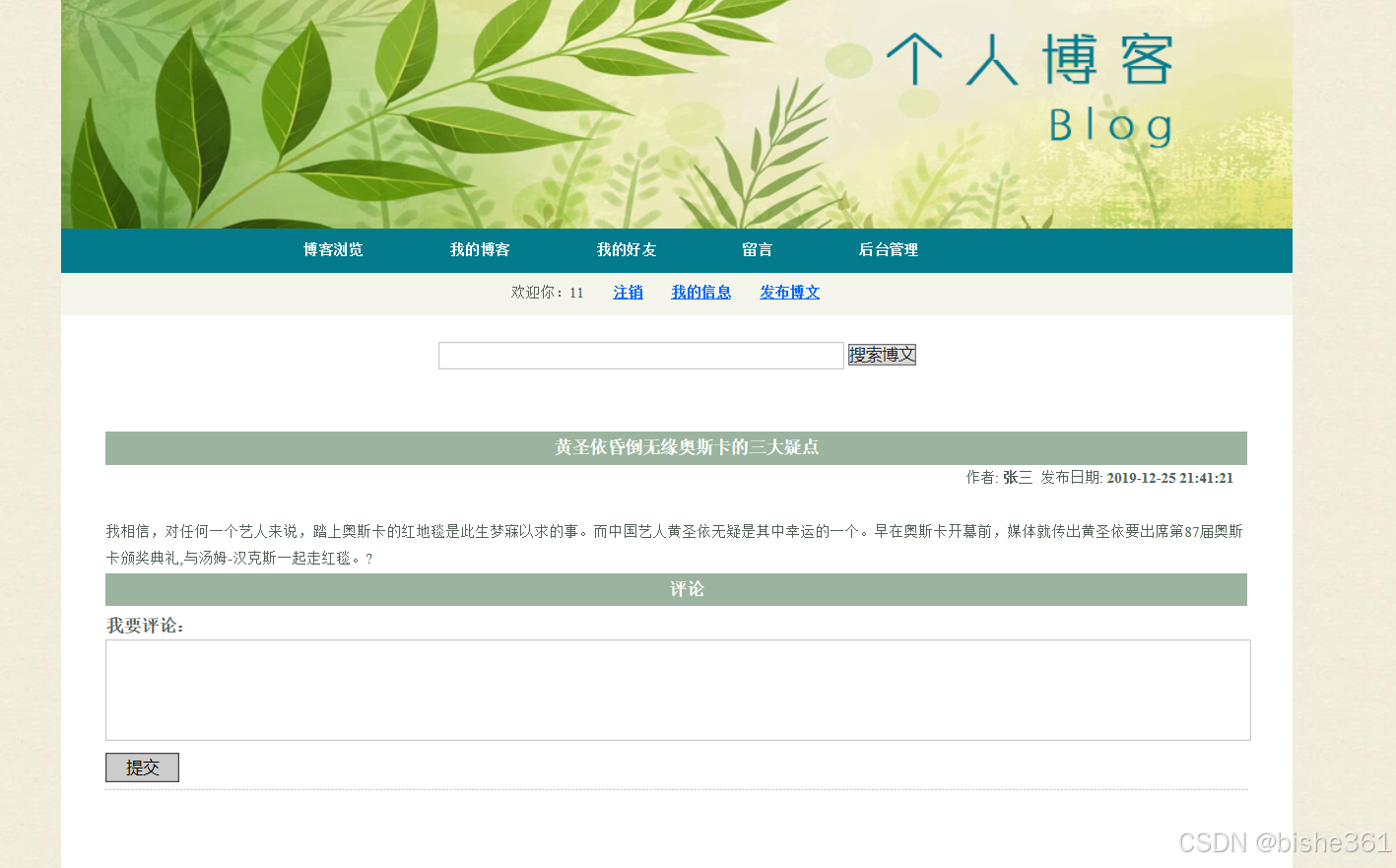Open the 后台管理 panel
Image resolution: width=1396 pixels, height=868 pixels.
888,249
